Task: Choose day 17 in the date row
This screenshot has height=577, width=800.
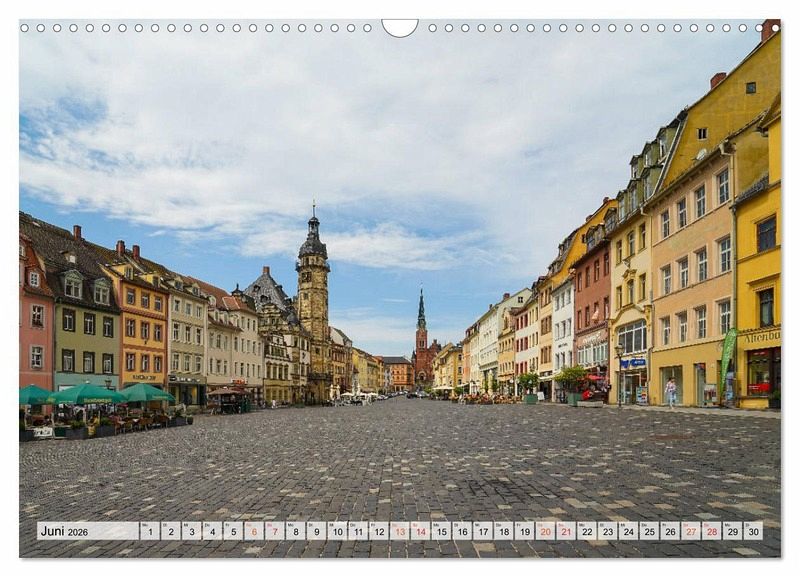Action: click(482, 531)
